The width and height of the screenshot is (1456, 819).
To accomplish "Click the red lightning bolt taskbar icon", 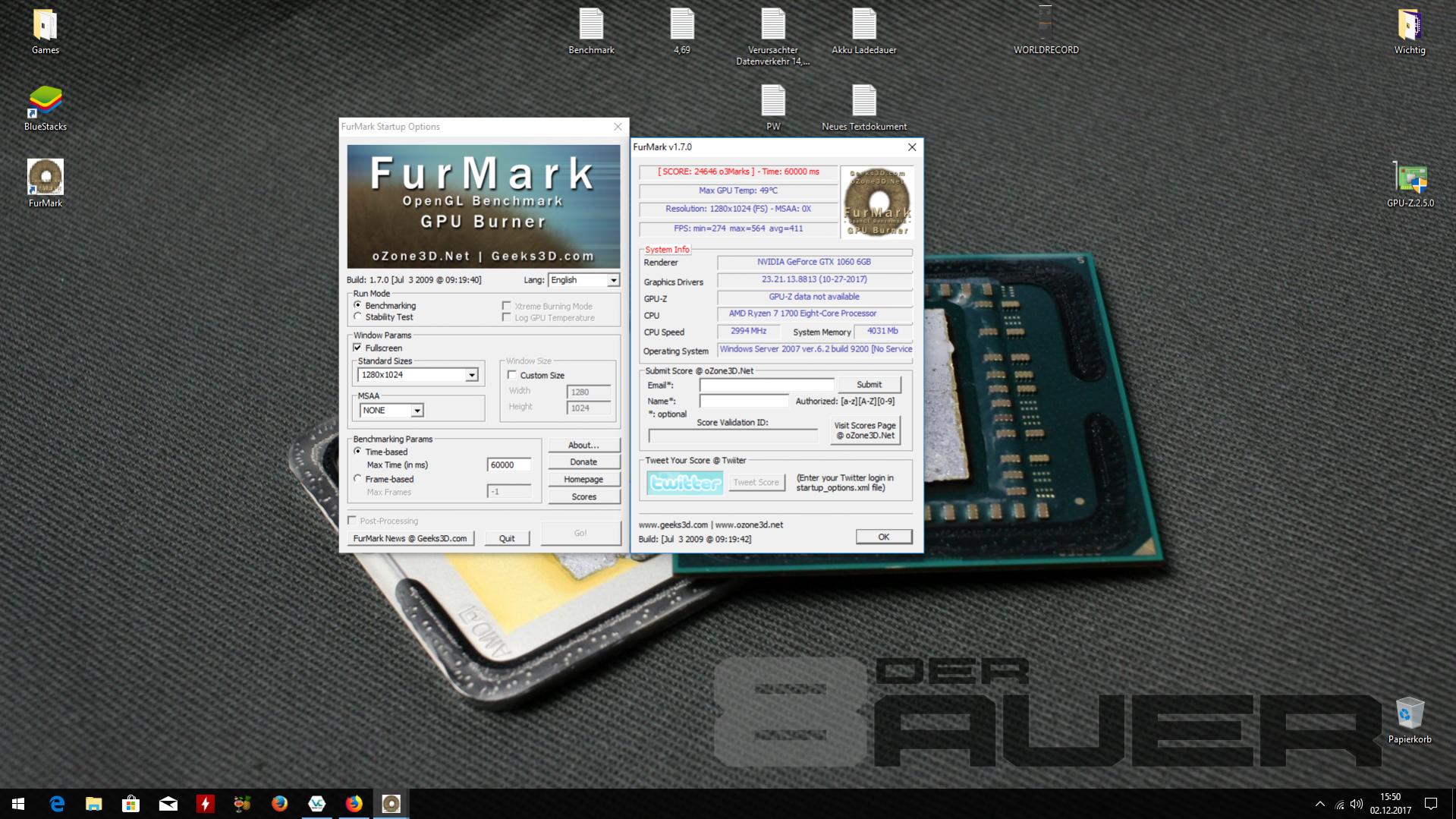I will [206, 804].
